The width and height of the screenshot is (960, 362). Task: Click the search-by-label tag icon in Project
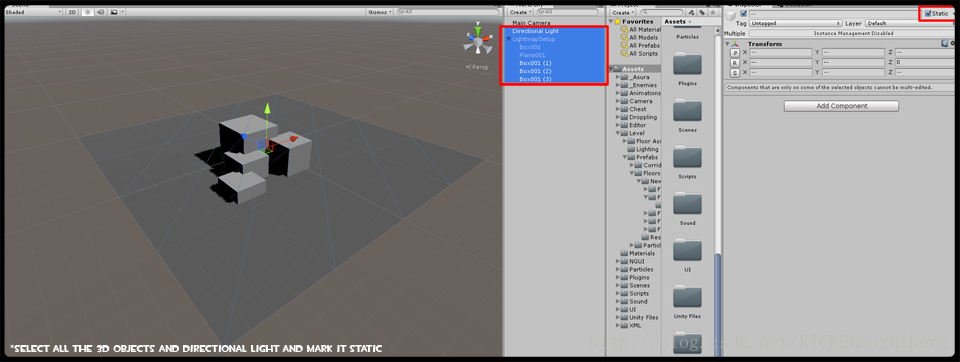702,12
